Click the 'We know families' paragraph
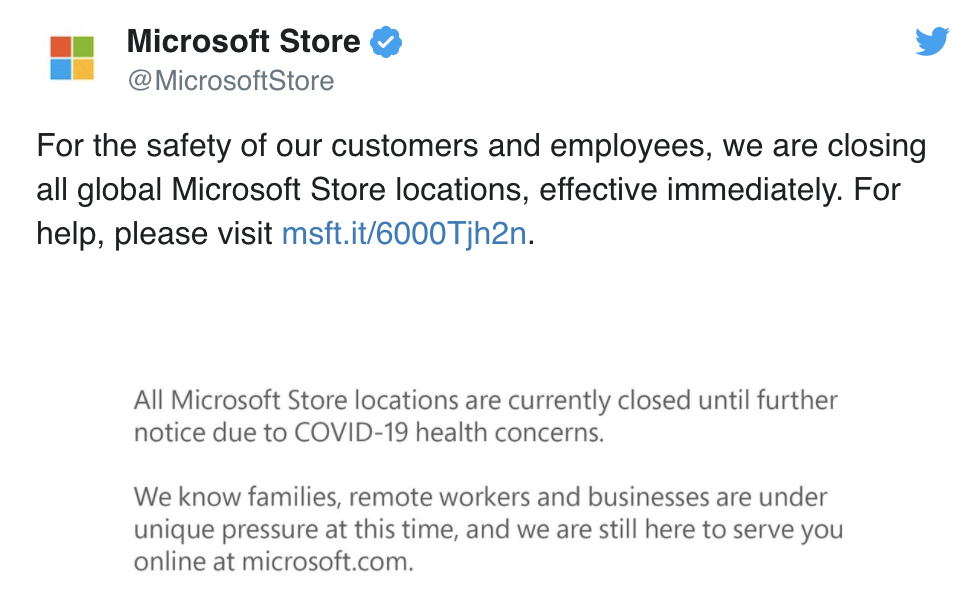The width and height of the screenshot is (972, 610). click(x=488, y=529)
